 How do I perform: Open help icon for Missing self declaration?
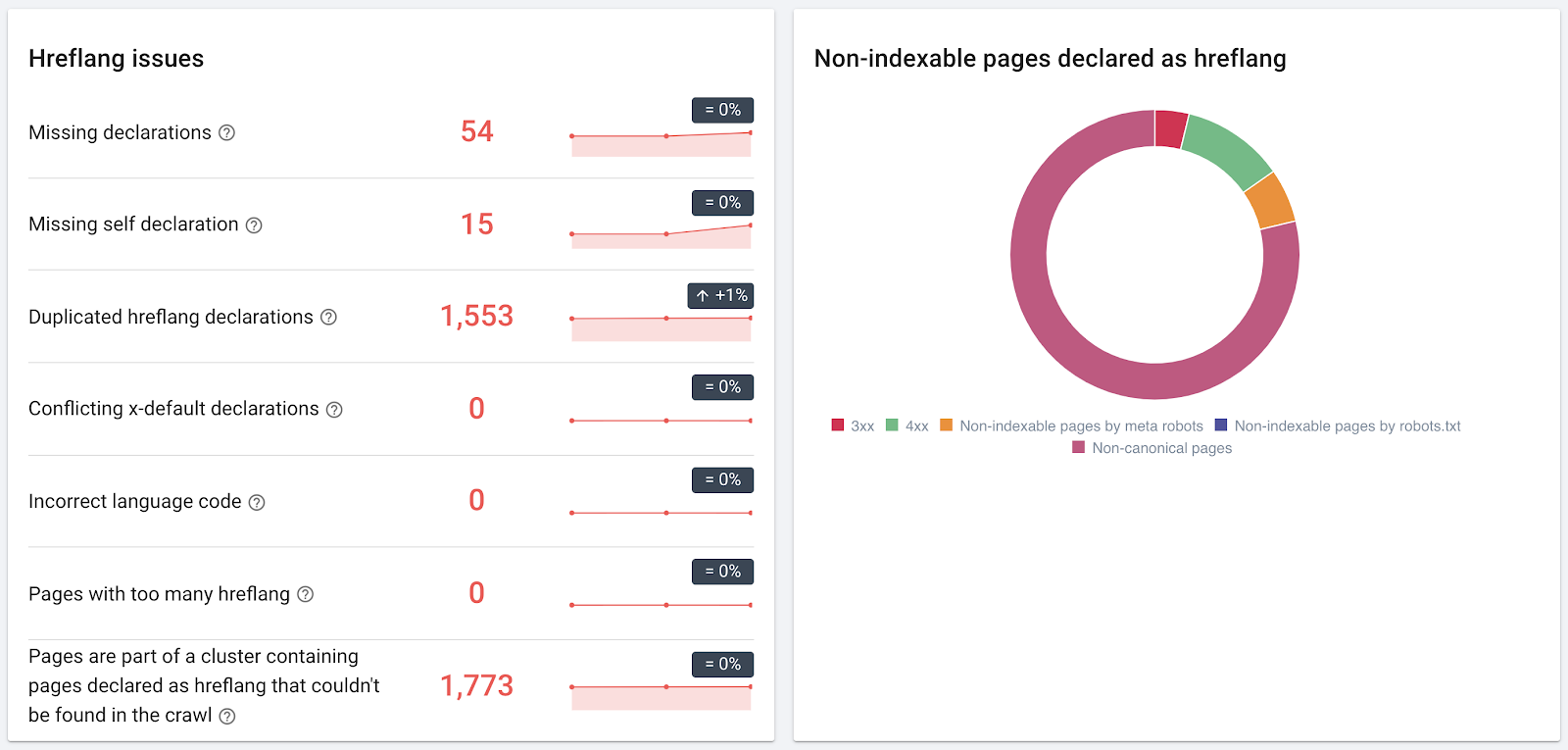pos(254,225)
